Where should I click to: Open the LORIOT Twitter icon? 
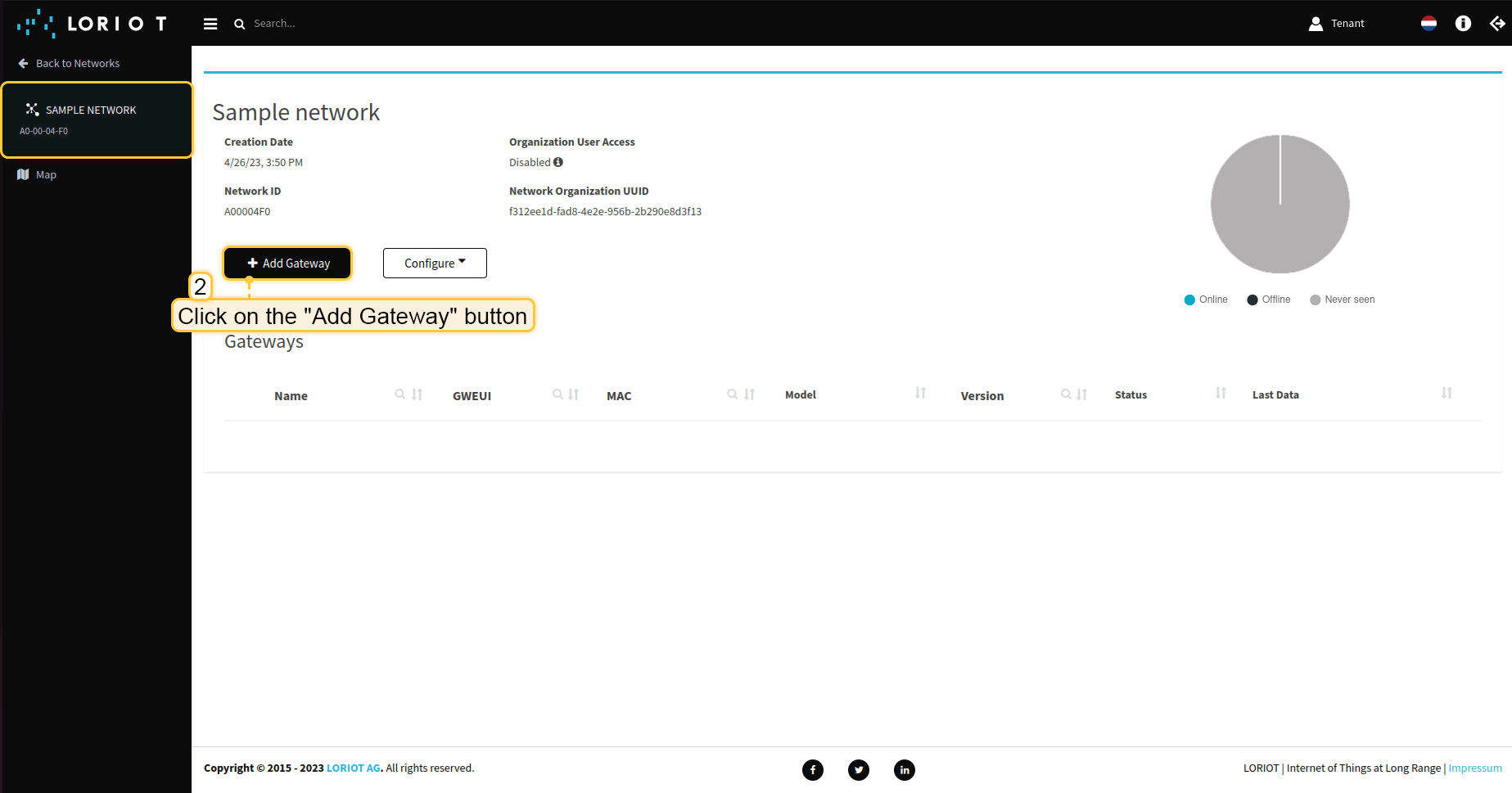tap(858, 769)
